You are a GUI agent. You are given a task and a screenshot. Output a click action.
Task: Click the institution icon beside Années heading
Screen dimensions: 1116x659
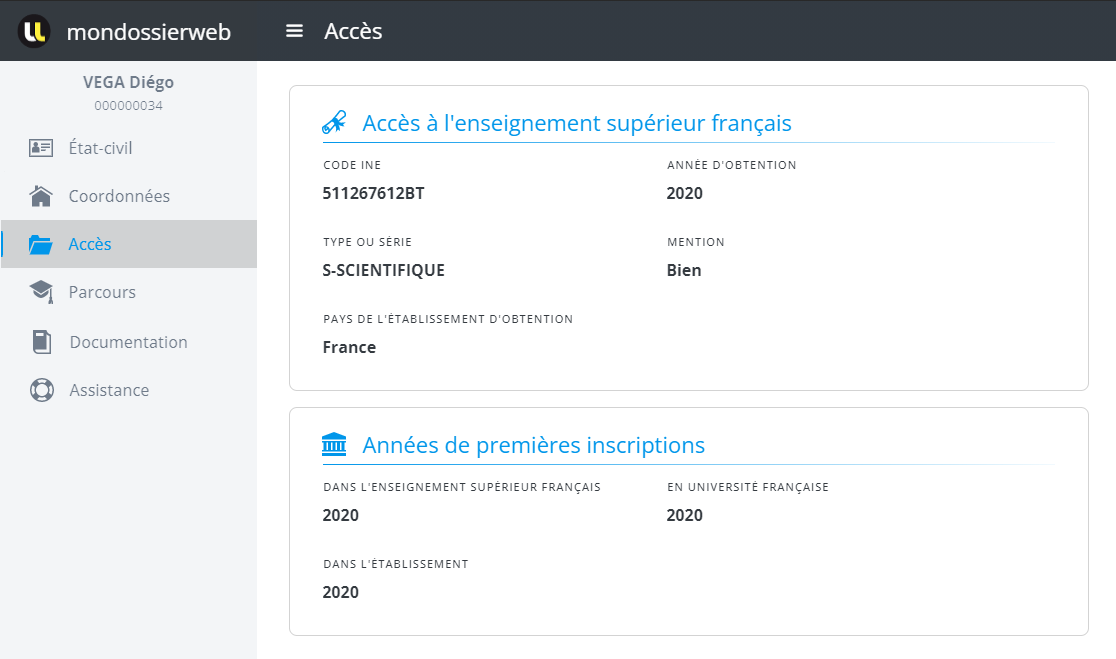point(334,445)
